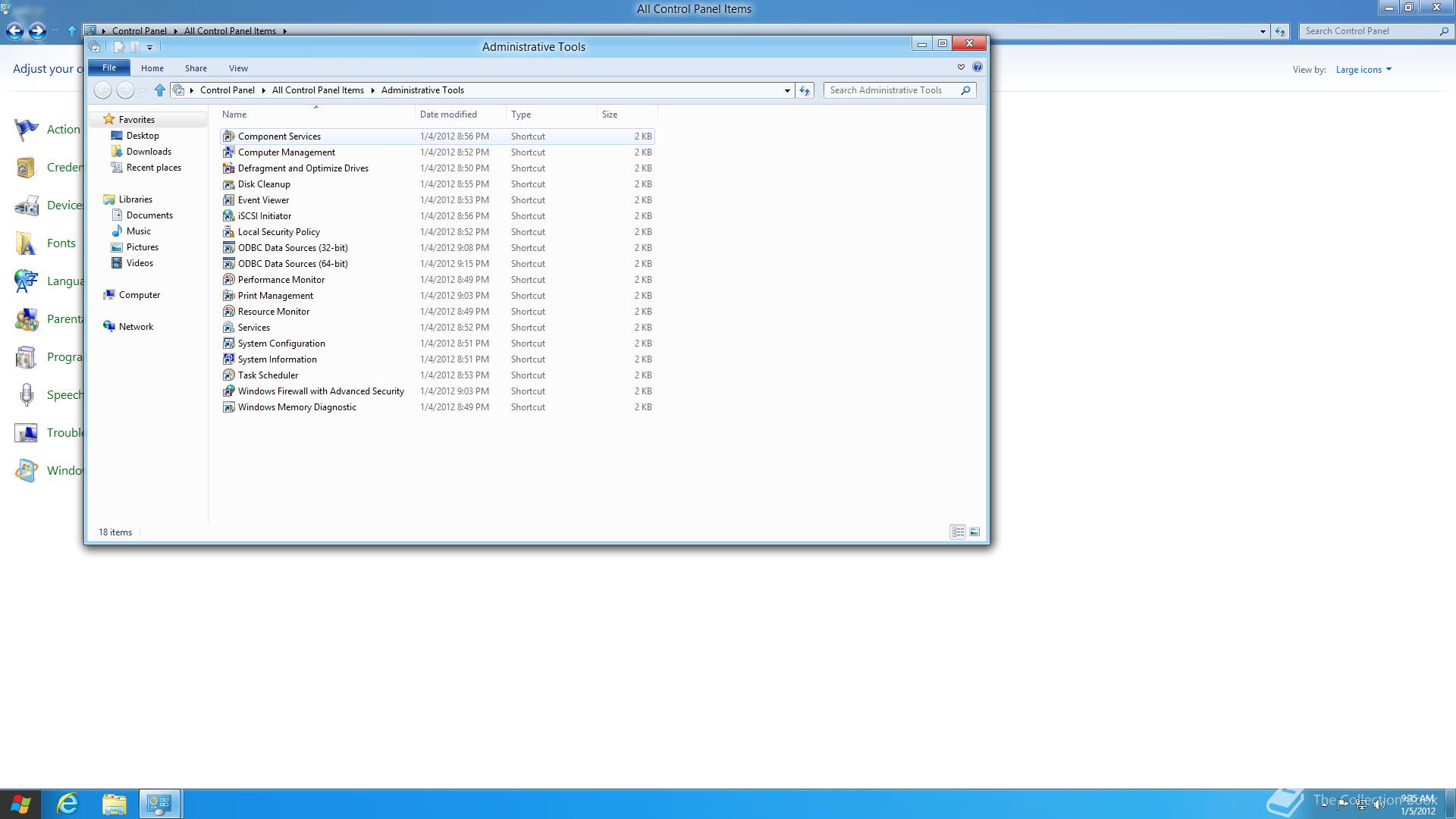Select the Performance Monitor shortcut icon

pos(228,280)
